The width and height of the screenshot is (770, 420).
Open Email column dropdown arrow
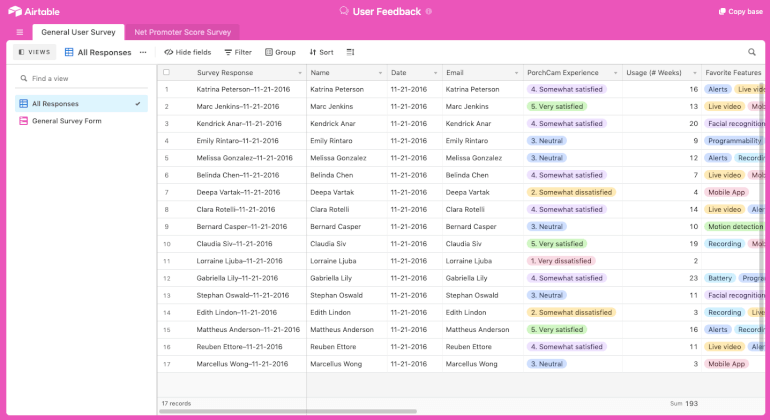click(x=516, y=73)
